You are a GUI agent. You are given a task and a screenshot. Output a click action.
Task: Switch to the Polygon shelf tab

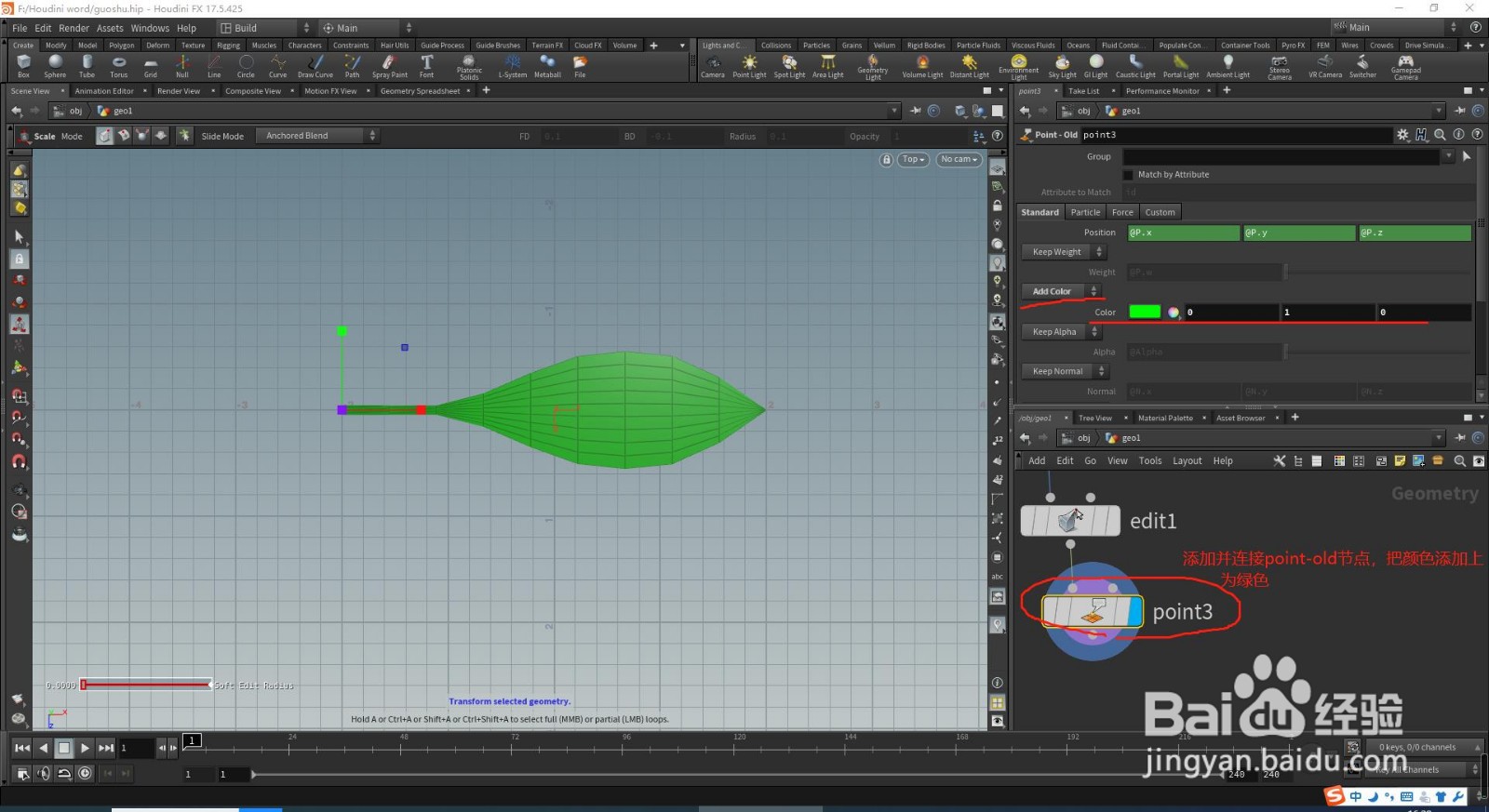tap(121, 45)
